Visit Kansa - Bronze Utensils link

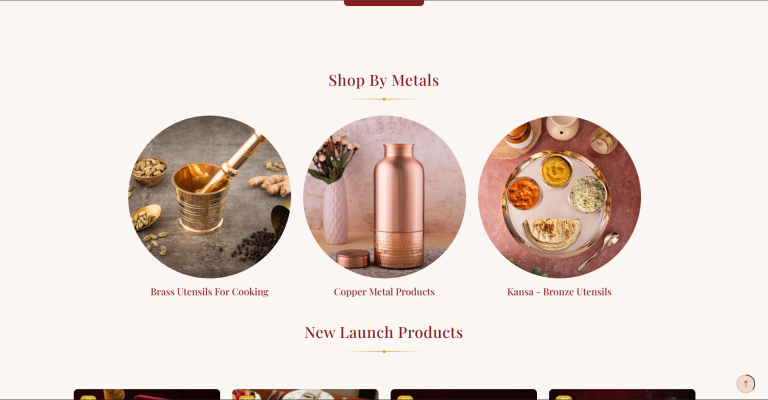559,292
